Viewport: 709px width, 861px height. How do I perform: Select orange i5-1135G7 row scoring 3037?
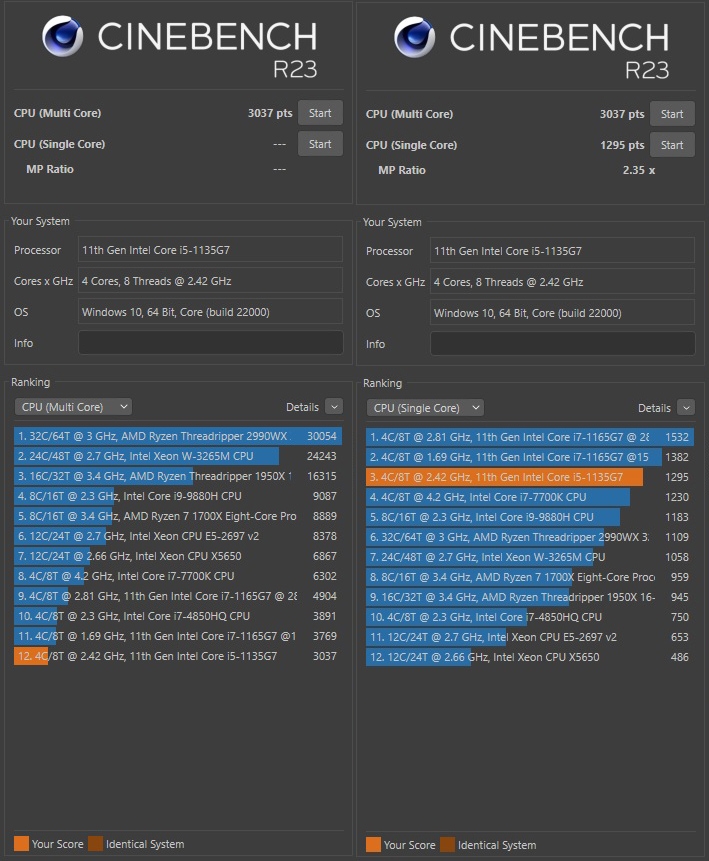tap(178, 656)
